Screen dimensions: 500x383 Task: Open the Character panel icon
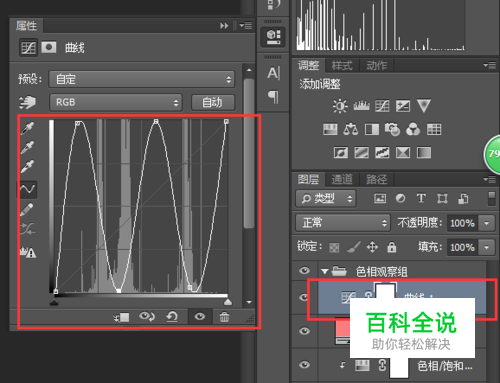point(273,73)
